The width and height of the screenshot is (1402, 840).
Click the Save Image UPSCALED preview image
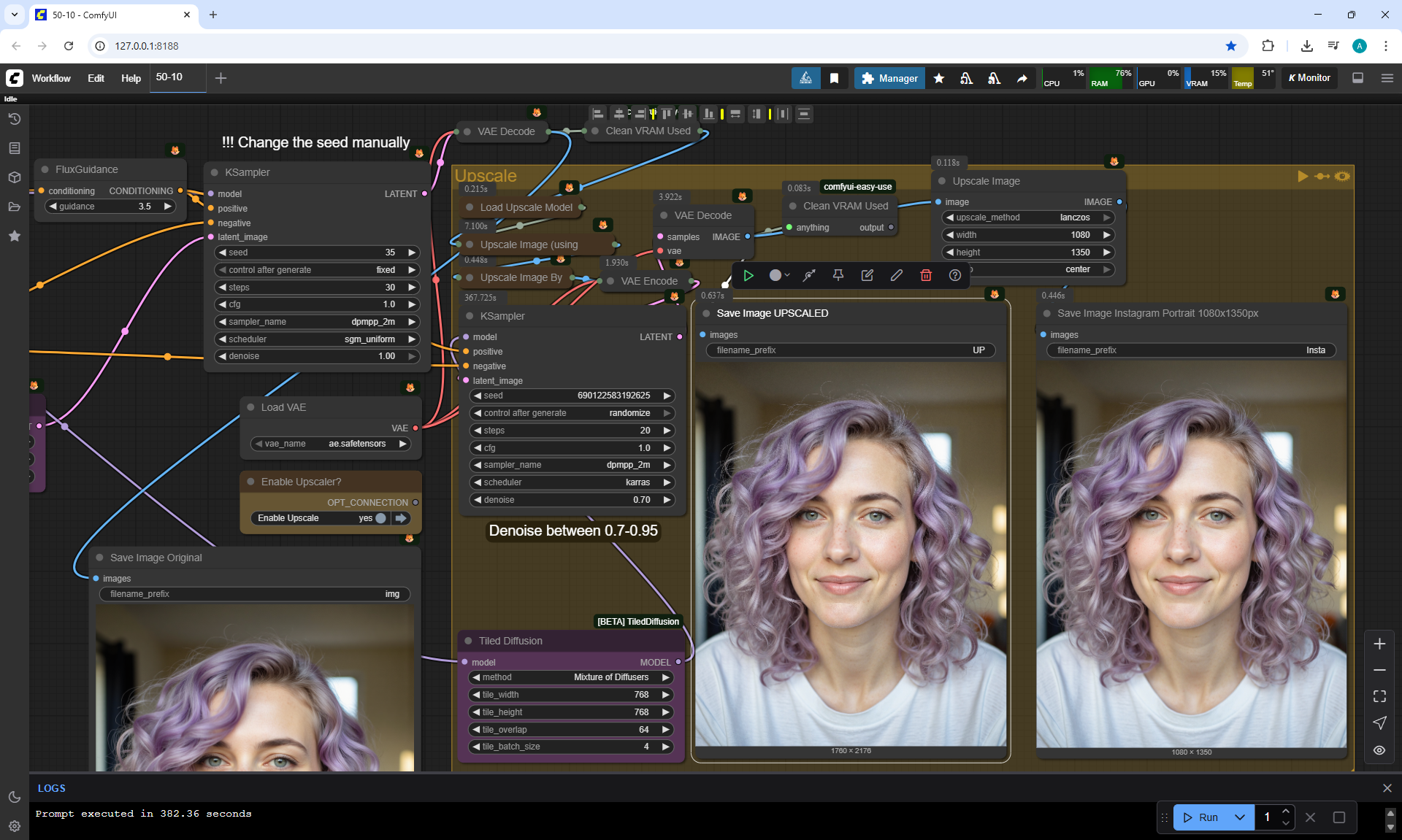pyautogui.click(x=851, y=555)
